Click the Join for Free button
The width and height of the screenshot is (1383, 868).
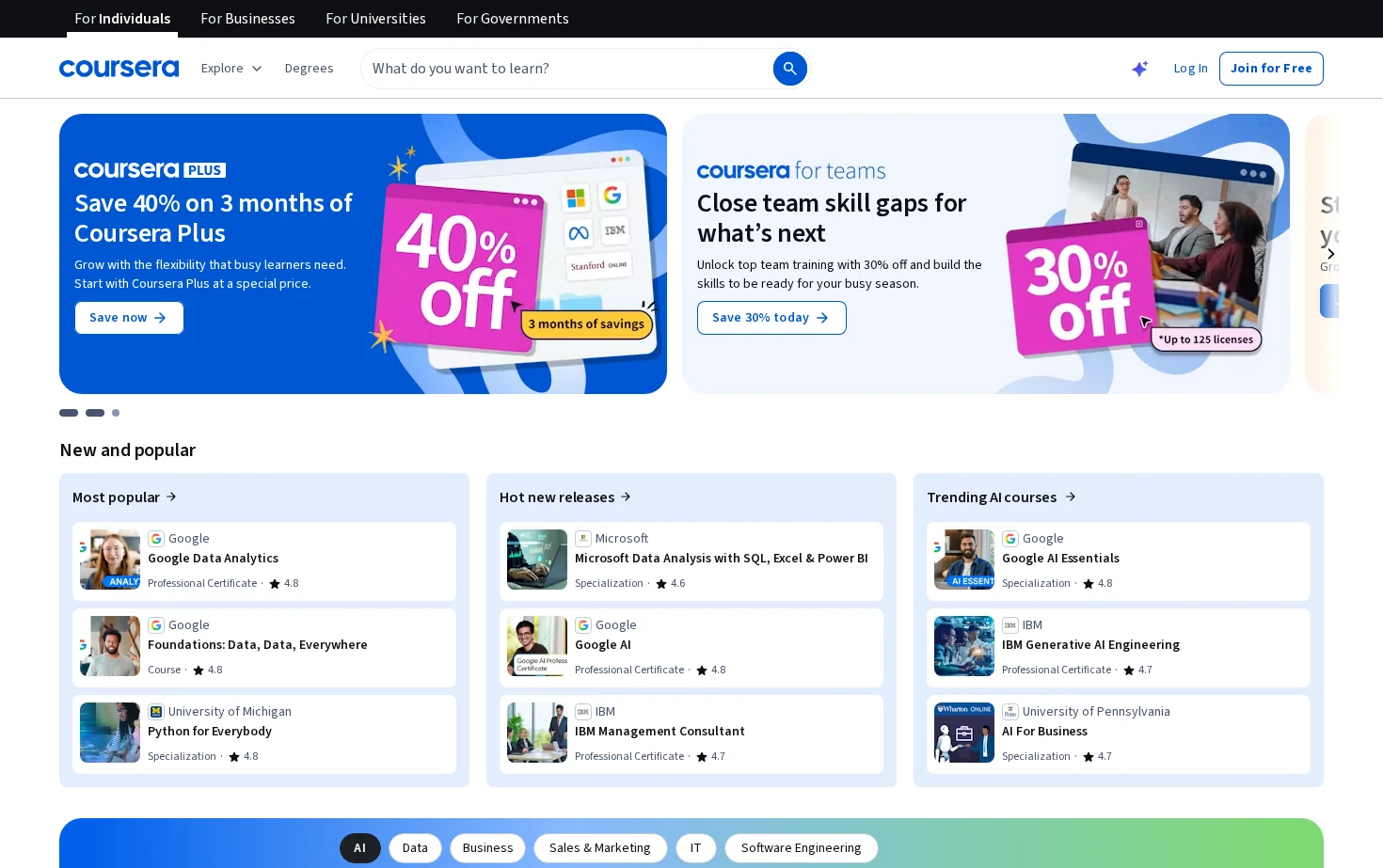click(x=1271, y=69)
